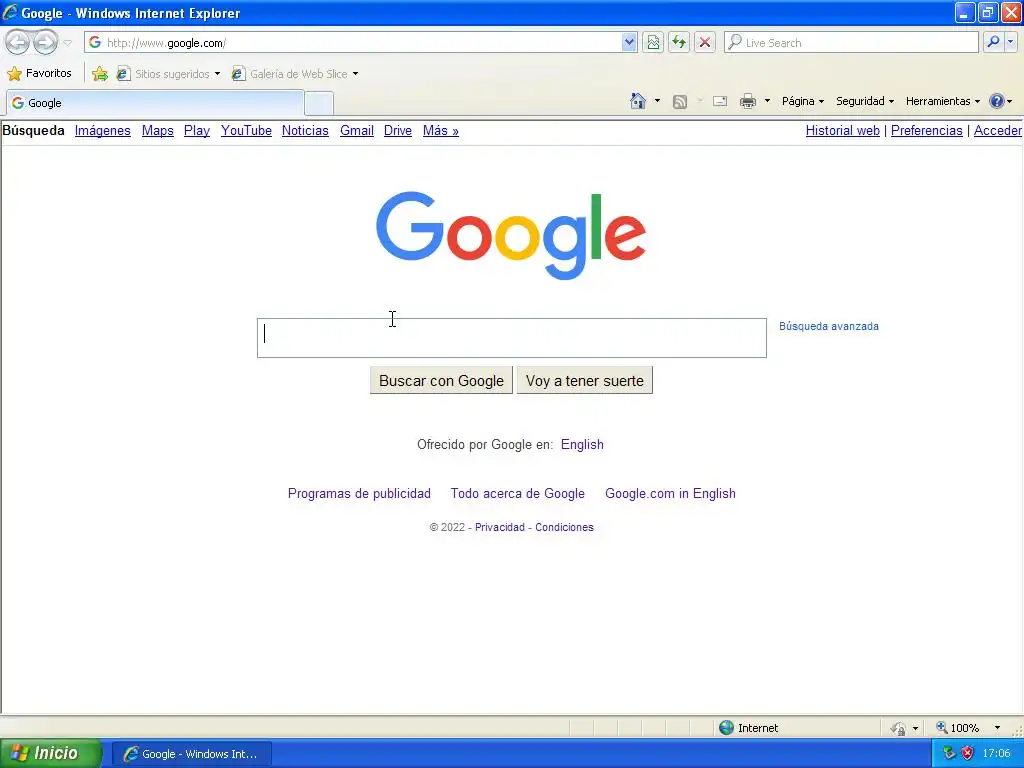Viewport: 1024px width, 768px height.
Task: Stop loading with the red X icon
Action: coord(705,42)
